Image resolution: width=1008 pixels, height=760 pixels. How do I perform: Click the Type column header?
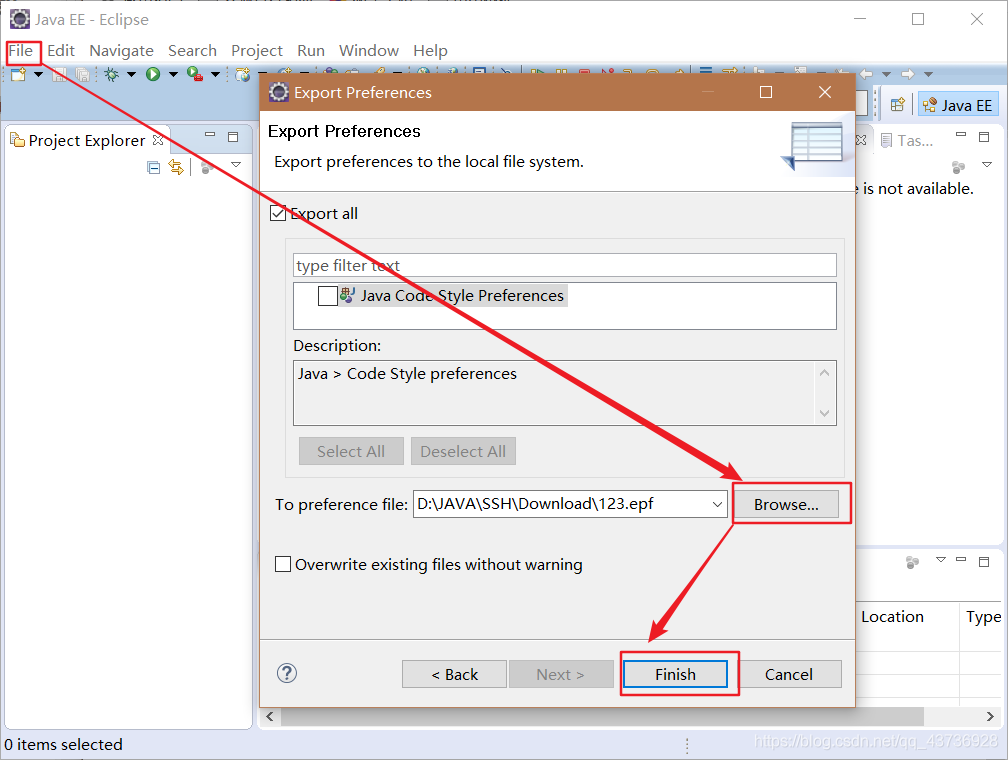coord(984,617)
